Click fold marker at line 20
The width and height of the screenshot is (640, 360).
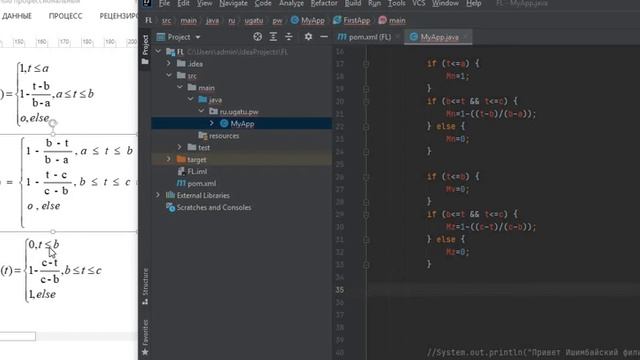[366, 101]
